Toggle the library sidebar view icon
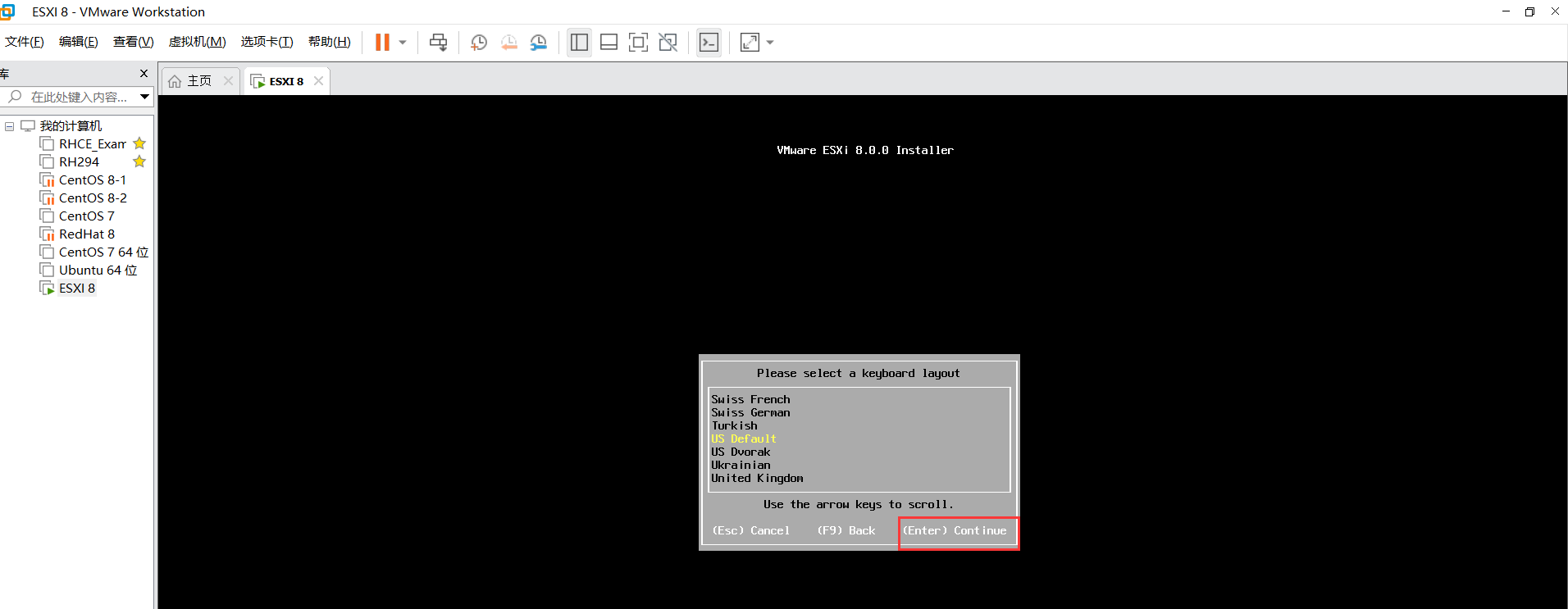 click(579, 42)
